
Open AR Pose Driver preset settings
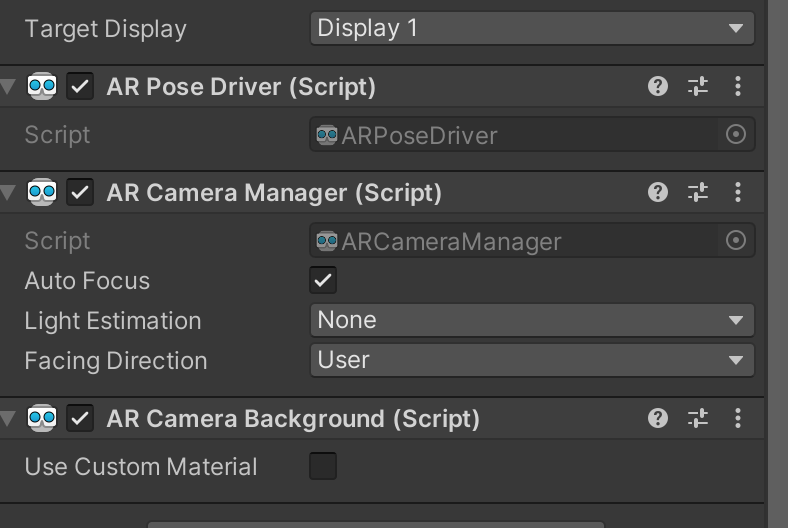(698, 86)
